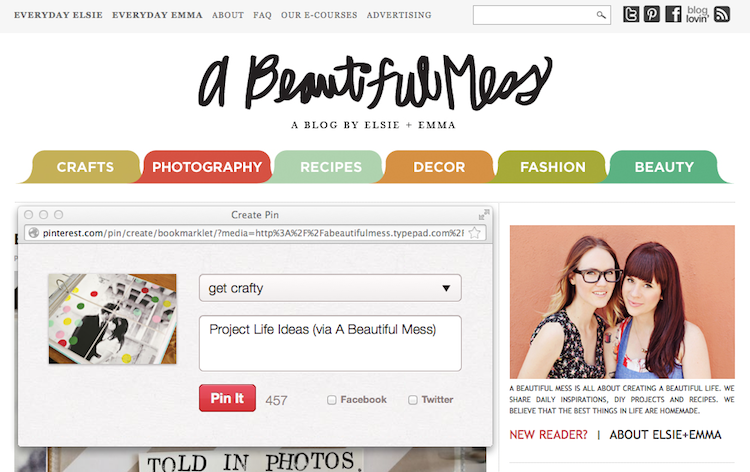
Task: Click the zoom button of the Create Pin window
Action: (x=58, y=215)
